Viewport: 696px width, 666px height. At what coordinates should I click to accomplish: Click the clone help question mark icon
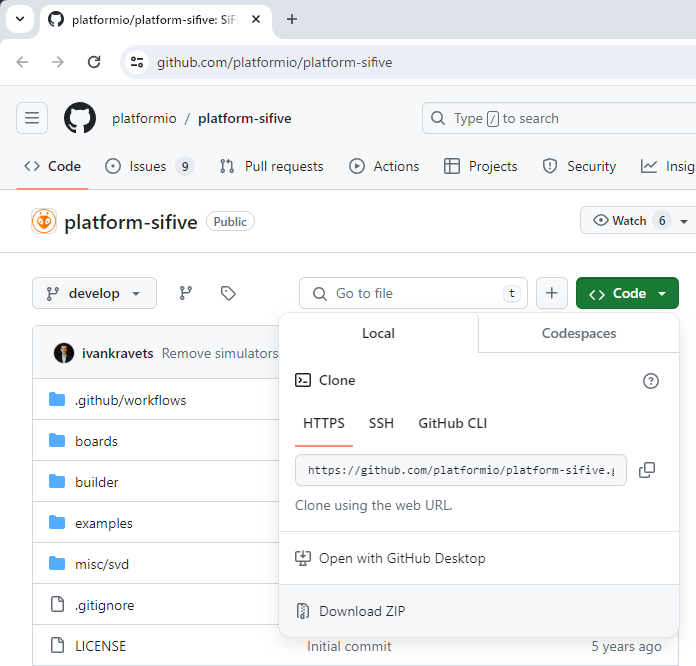[651, 381]
